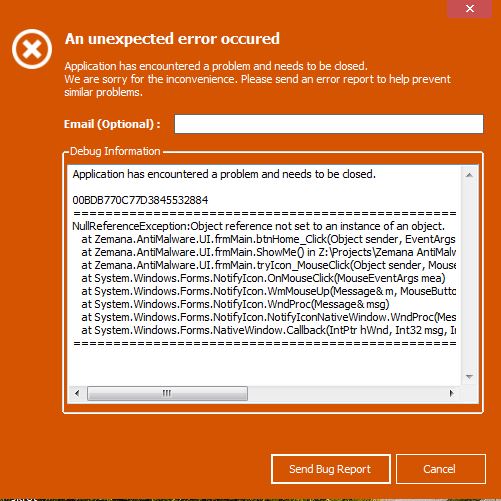Viewport: 501px width, 501px height.
Task: Click the tryIcon_MouseClick stack trace line
Action: point(268,265)
